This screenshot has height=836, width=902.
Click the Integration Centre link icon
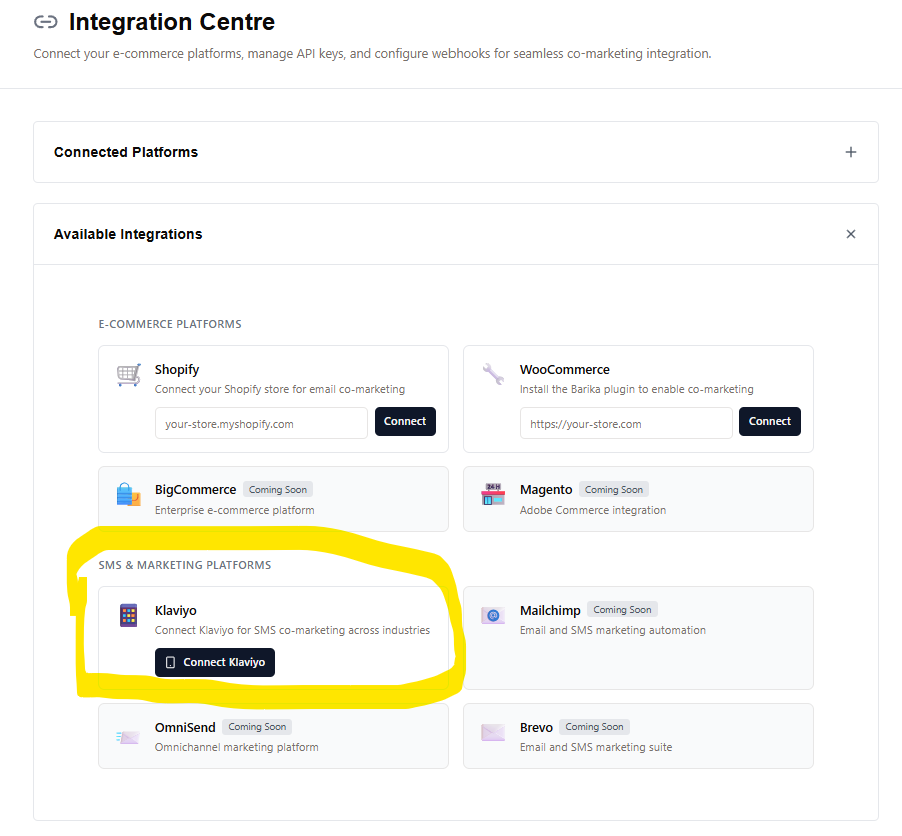(x=46, y=22)
